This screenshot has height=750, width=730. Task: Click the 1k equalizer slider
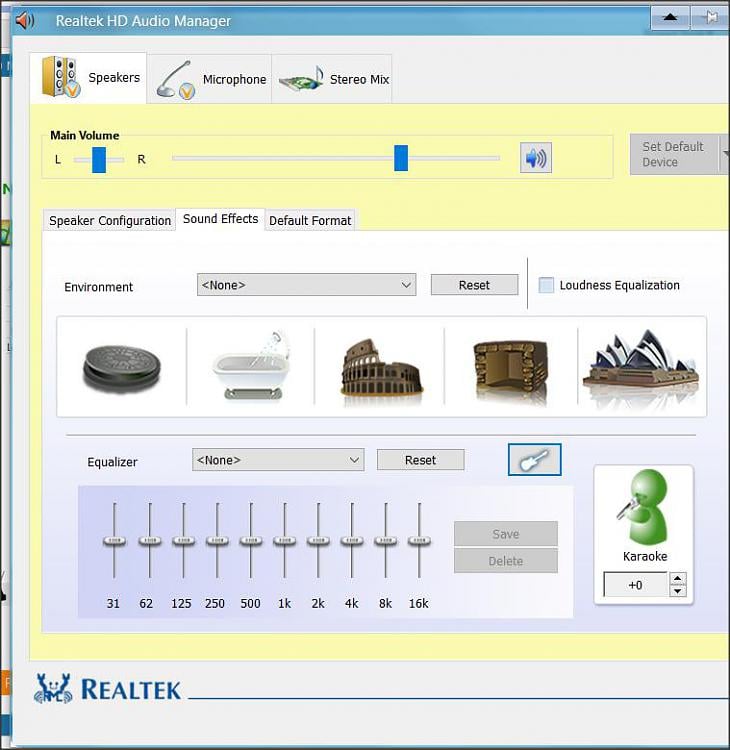pos(285,540)
